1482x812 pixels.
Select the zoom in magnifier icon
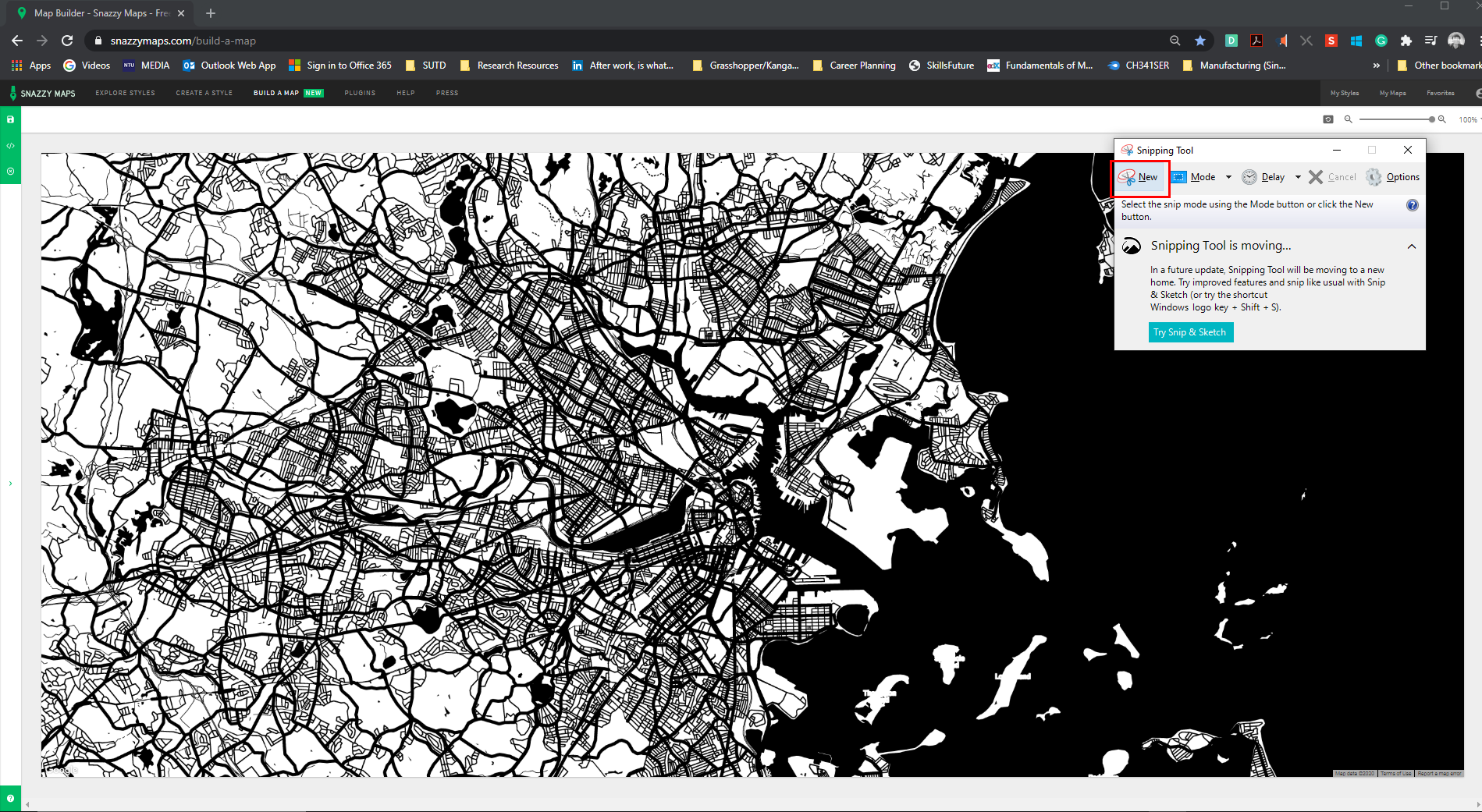(1442, 119)
